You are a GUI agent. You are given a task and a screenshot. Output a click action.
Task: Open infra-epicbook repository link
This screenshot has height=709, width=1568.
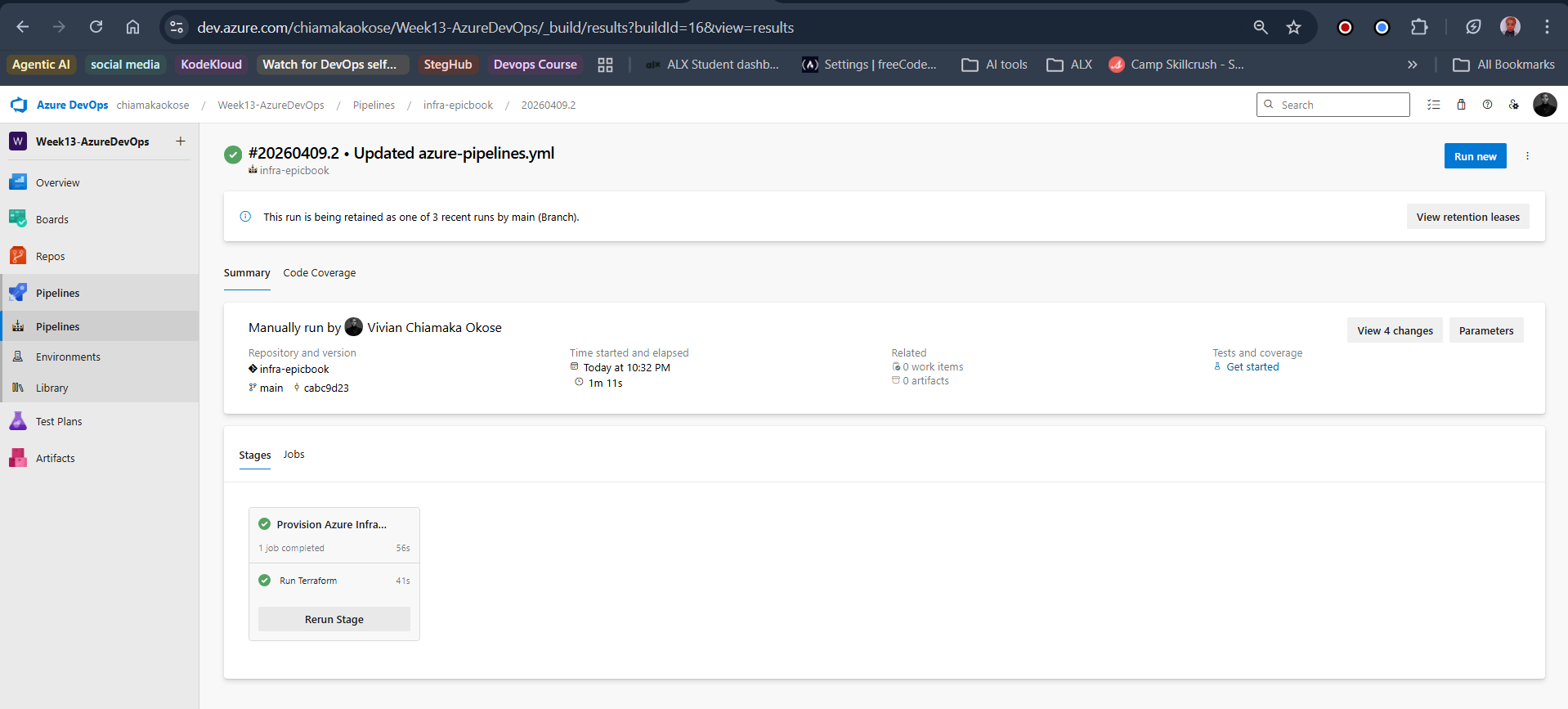tap(294, 370)
